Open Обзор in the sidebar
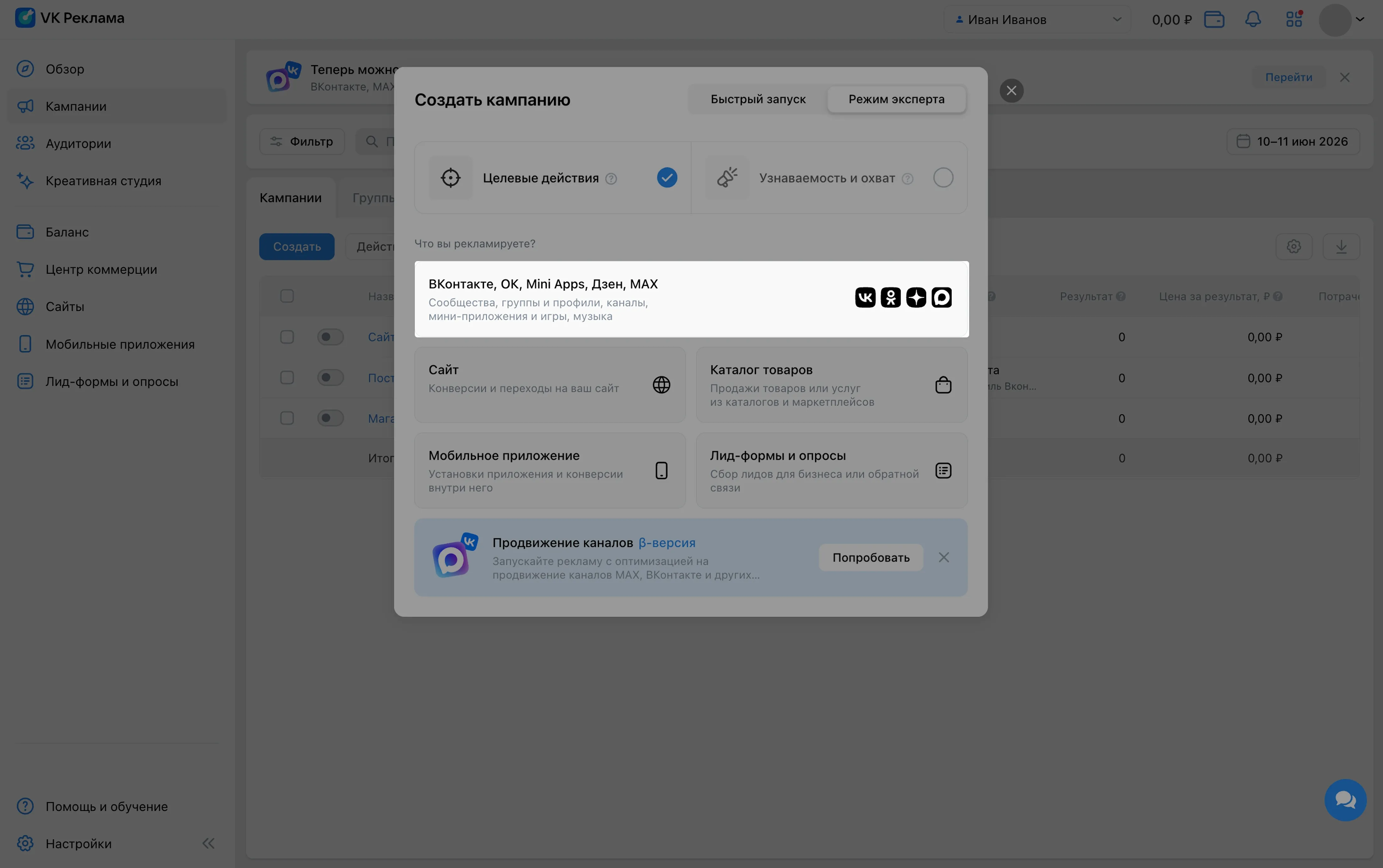Viewport: 1383px width, 868px height. (117, 69)
